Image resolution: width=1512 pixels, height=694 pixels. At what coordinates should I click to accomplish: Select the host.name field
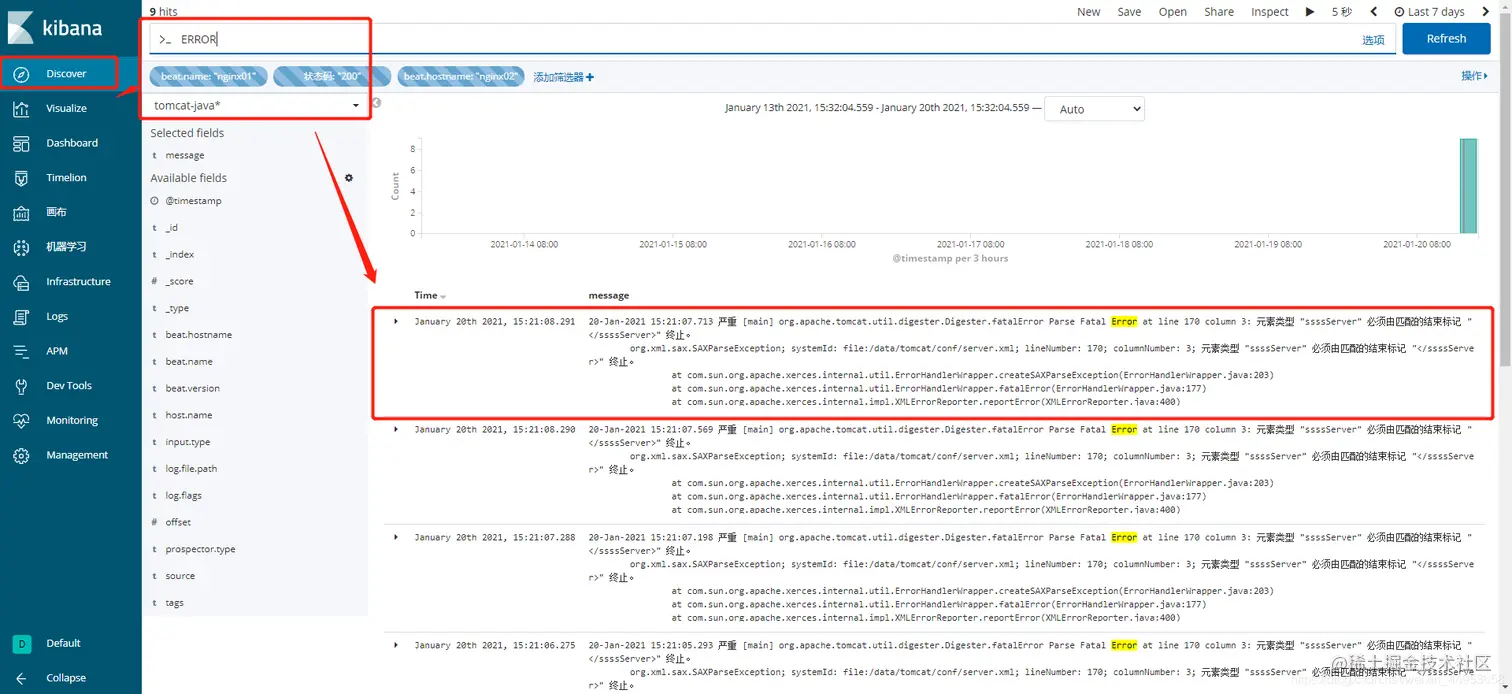coord(188,415)
